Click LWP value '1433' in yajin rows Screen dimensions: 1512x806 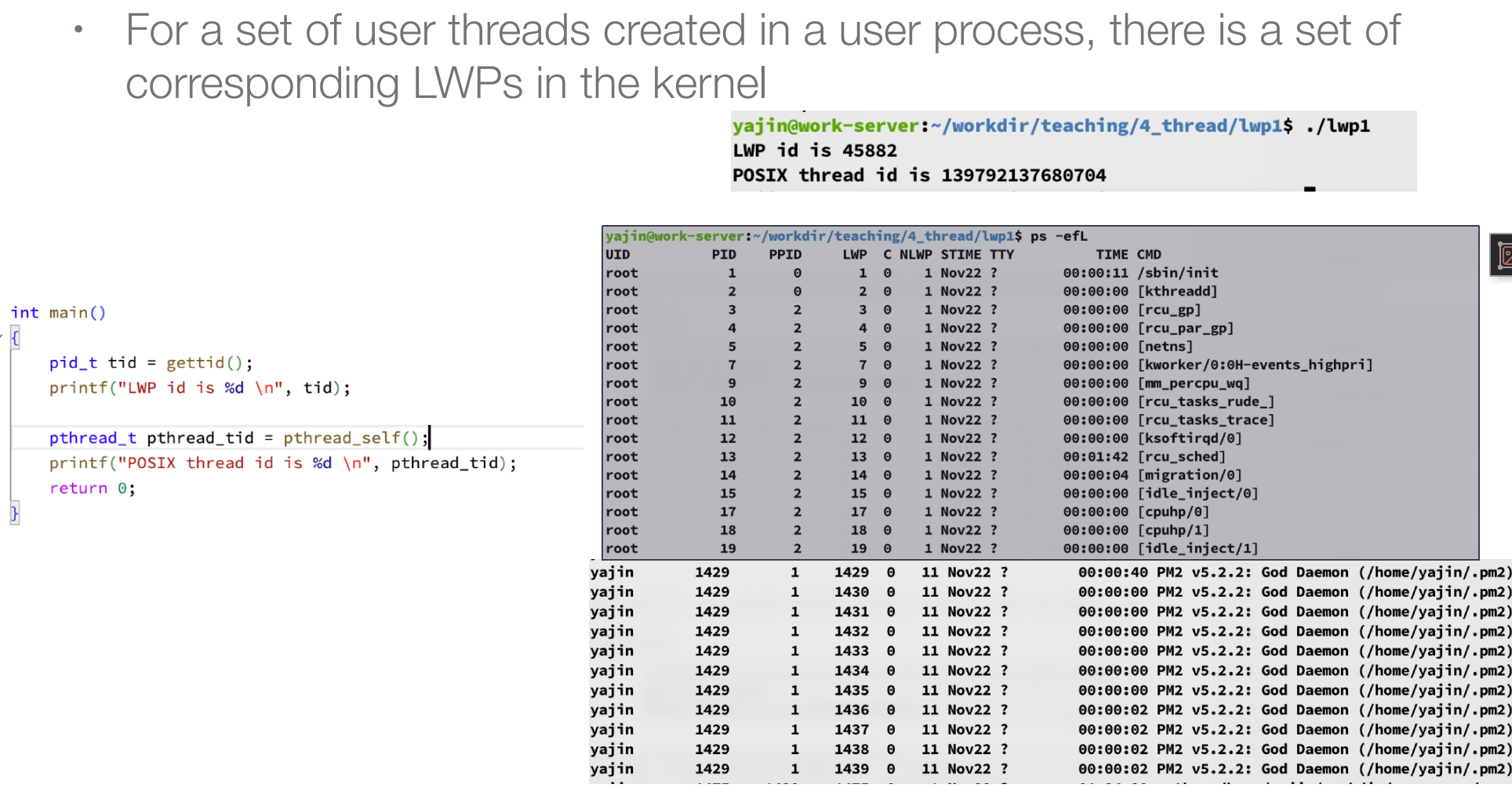tap(852, 652)
